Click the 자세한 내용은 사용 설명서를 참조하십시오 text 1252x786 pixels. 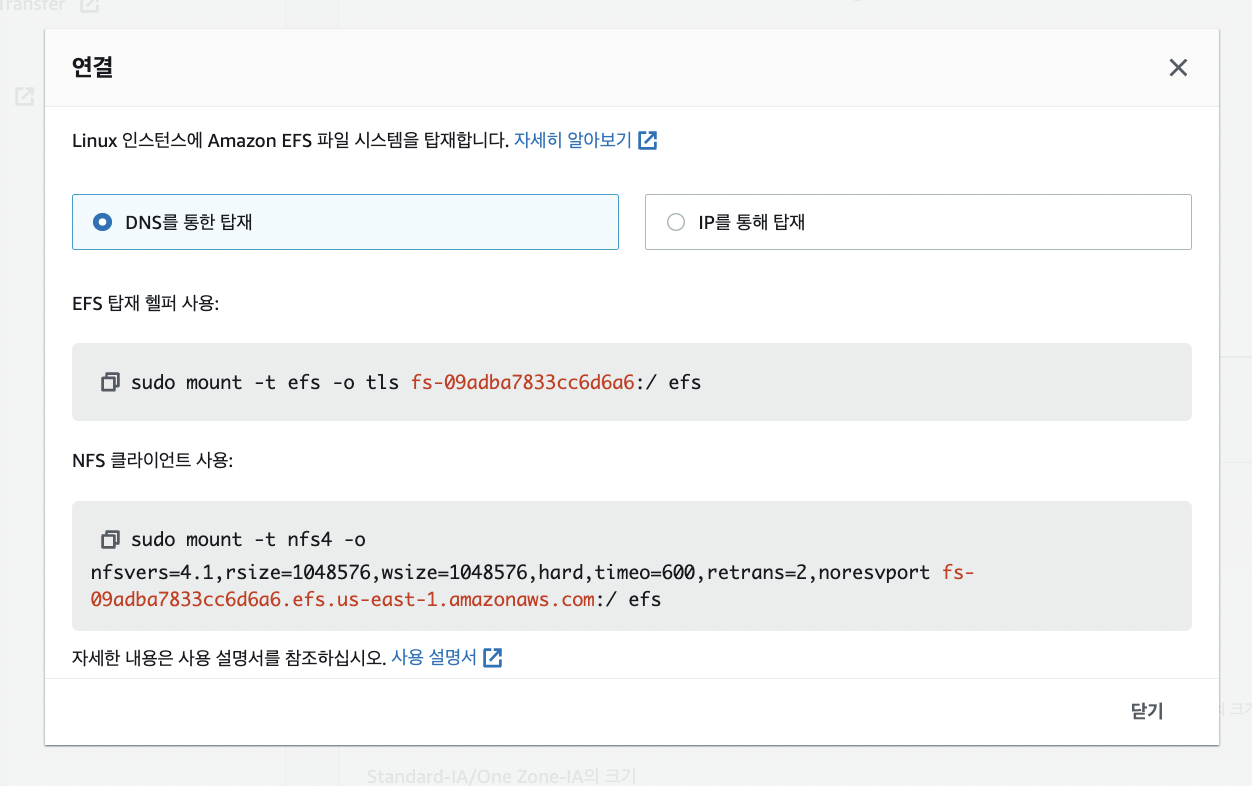pyautogui.click(x=229, y=658)
